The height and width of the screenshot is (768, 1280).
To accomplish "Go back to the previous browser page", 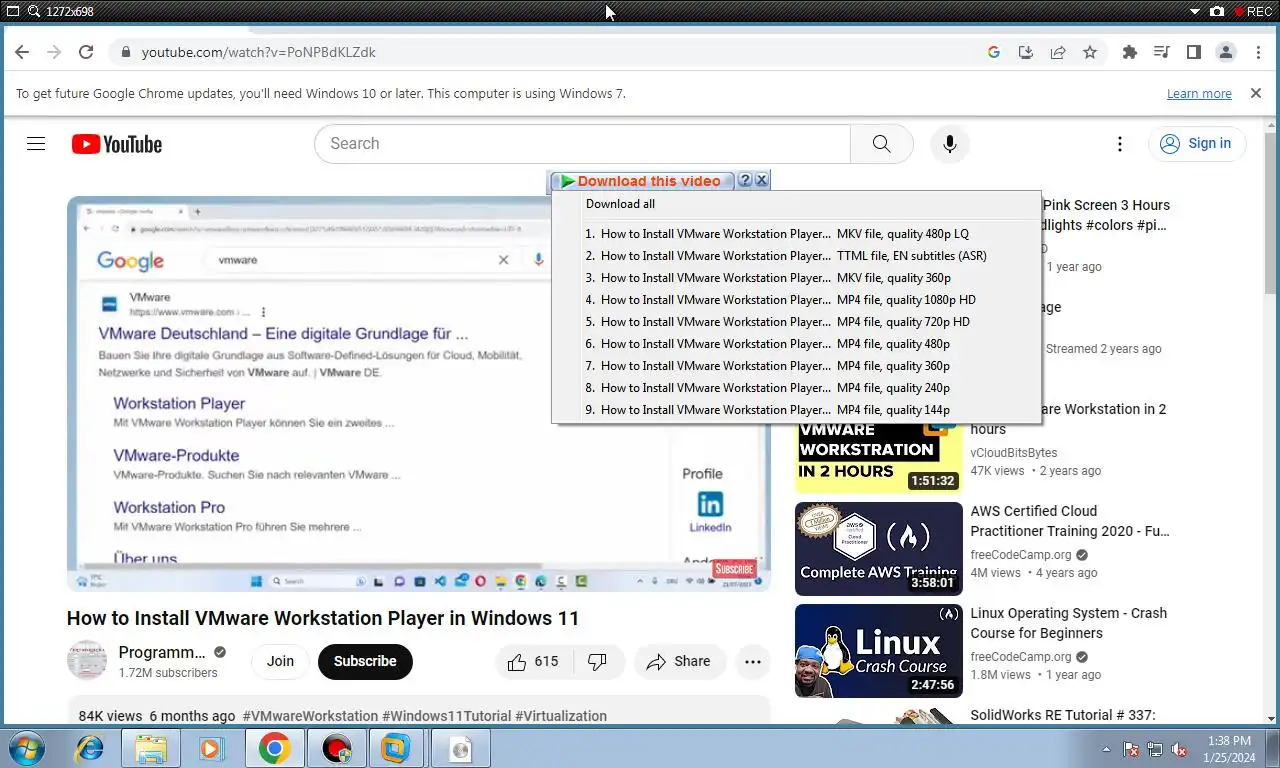I will [22, 52].
